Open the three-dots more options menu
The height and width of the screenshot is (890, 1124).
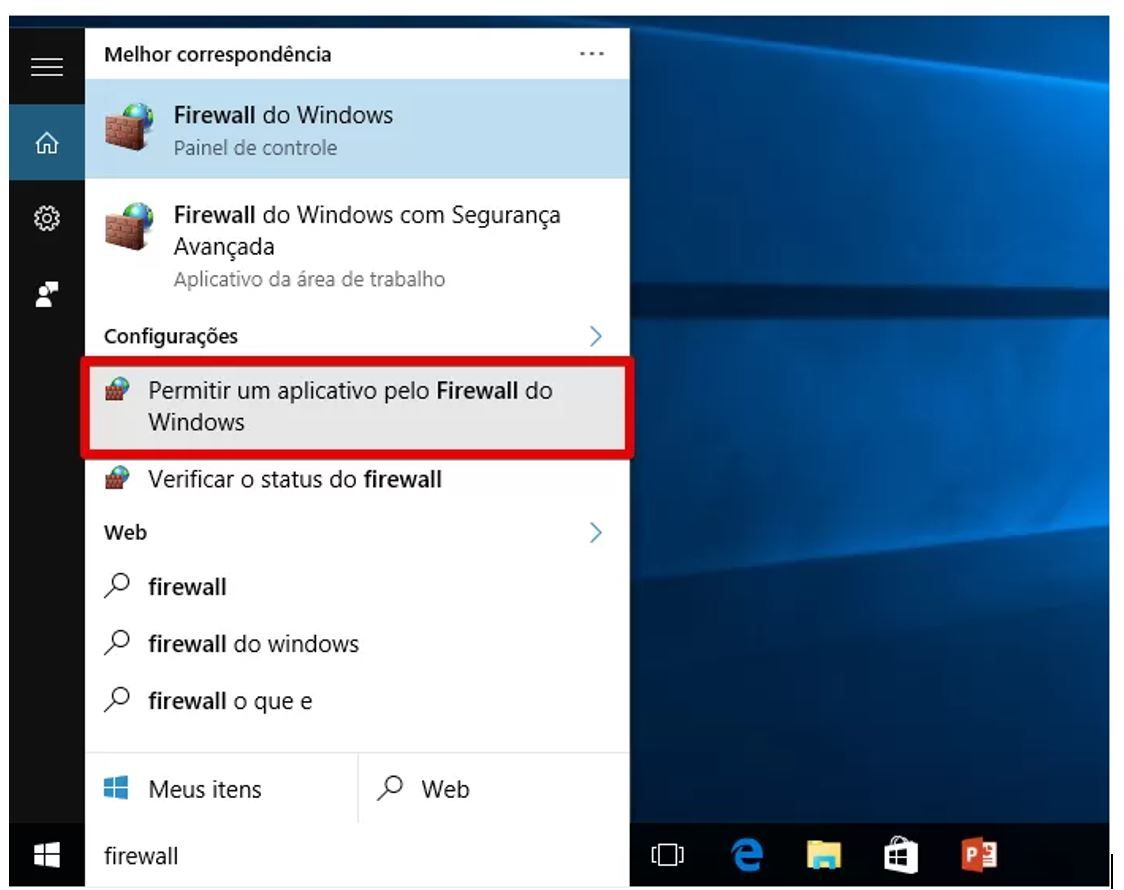click(592, 54)
